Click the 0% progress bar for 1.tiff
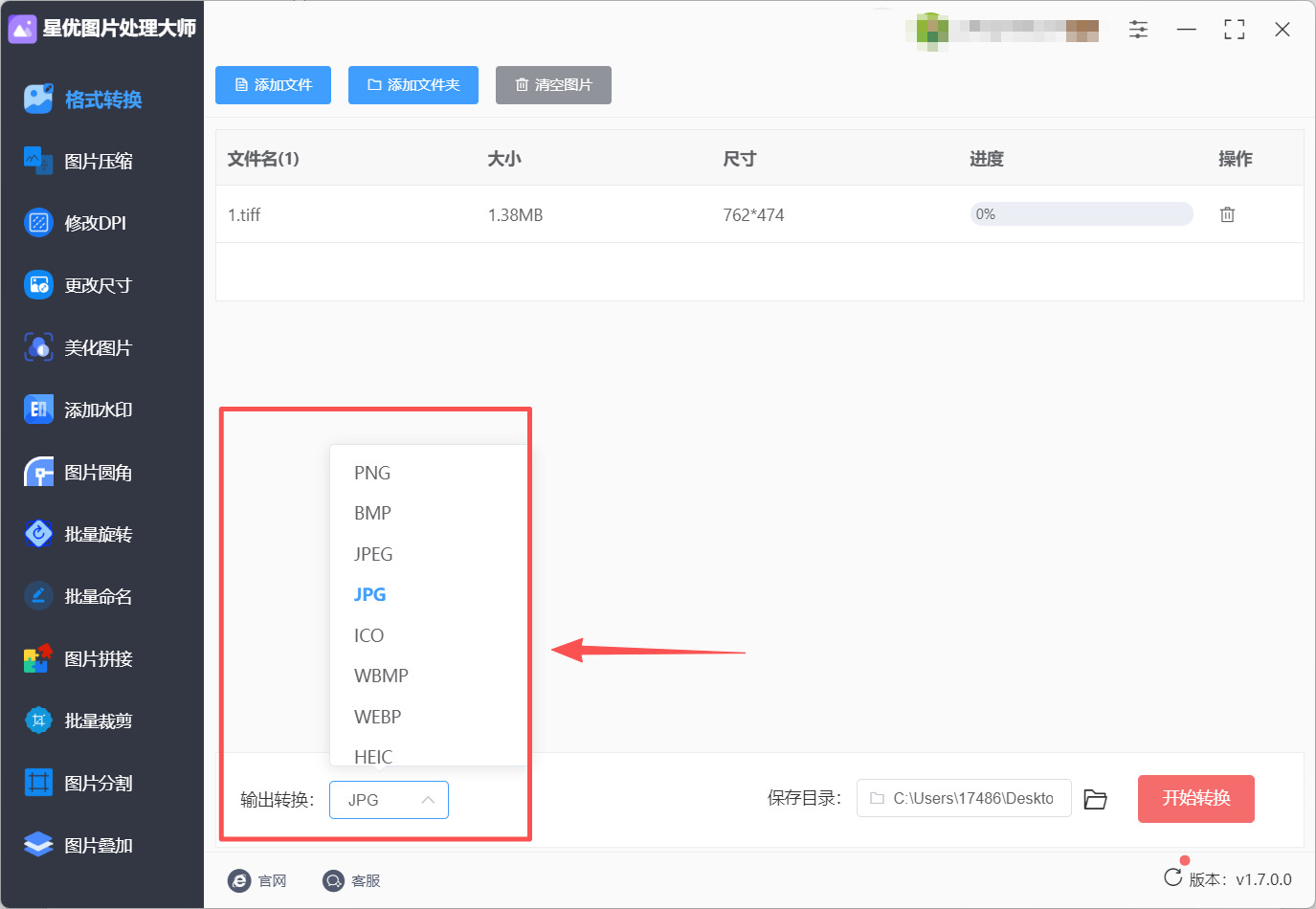The height and width of the screenshot is (909, 1316). coord(1082,214)
